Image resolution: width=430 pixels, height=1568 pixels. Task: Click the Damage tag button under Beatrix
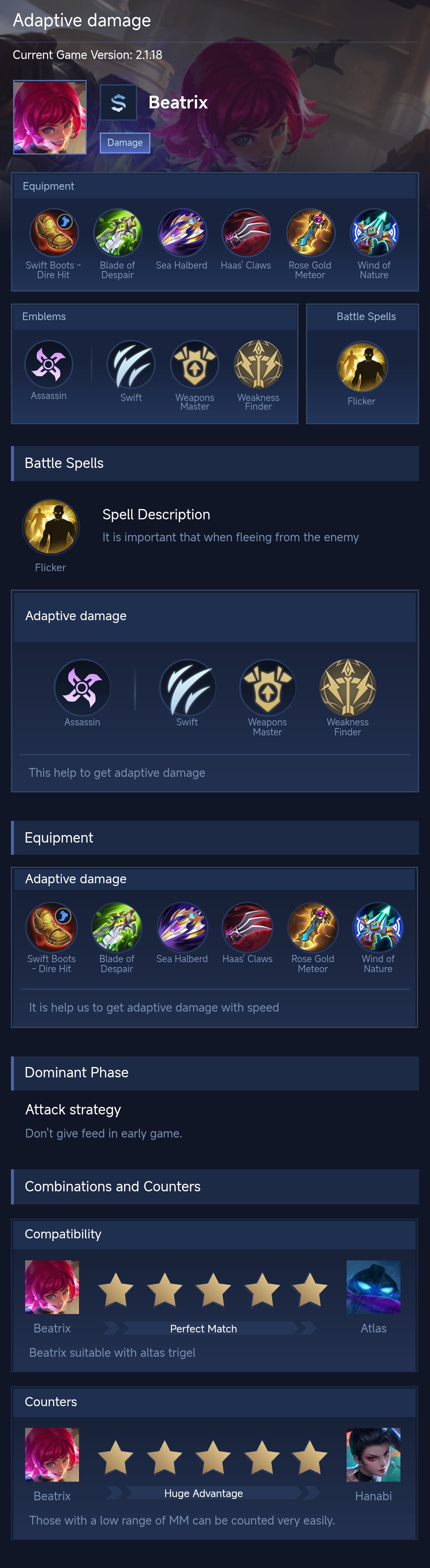tap(125, 143)
